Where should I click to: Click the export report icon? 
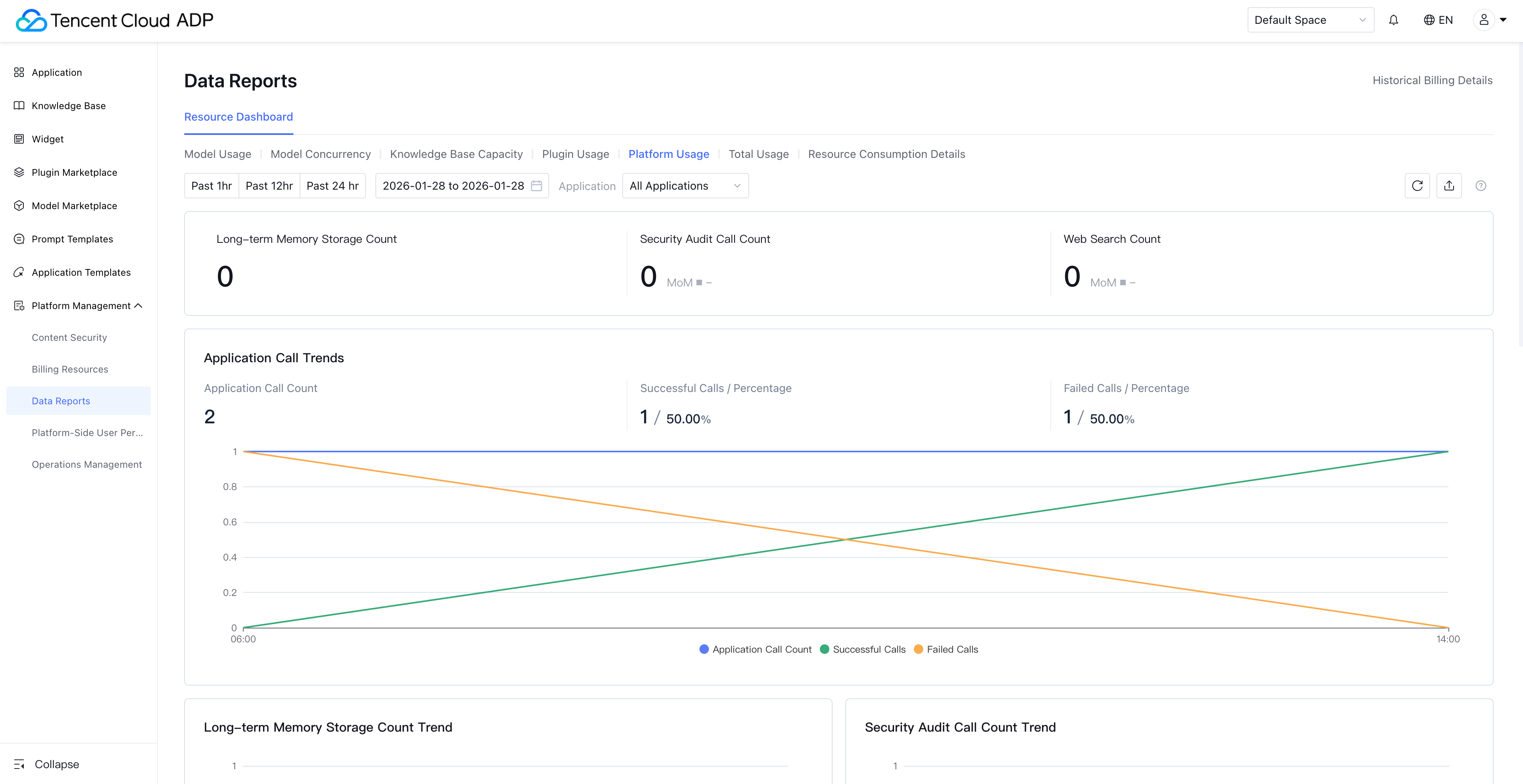[x=1448, y=186]
